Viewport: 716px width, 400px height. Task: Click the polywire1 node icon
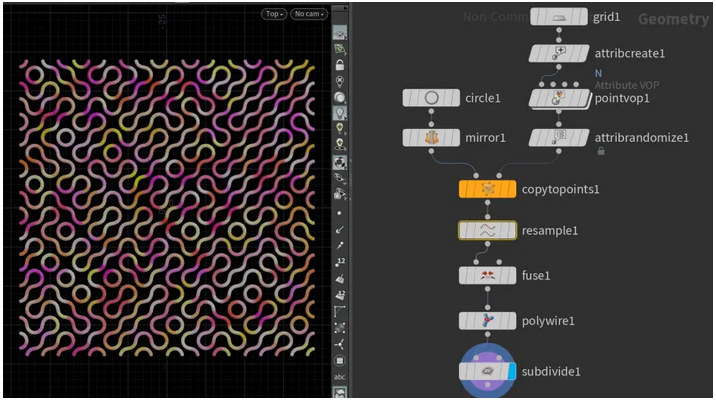click(x=487, y=321)
